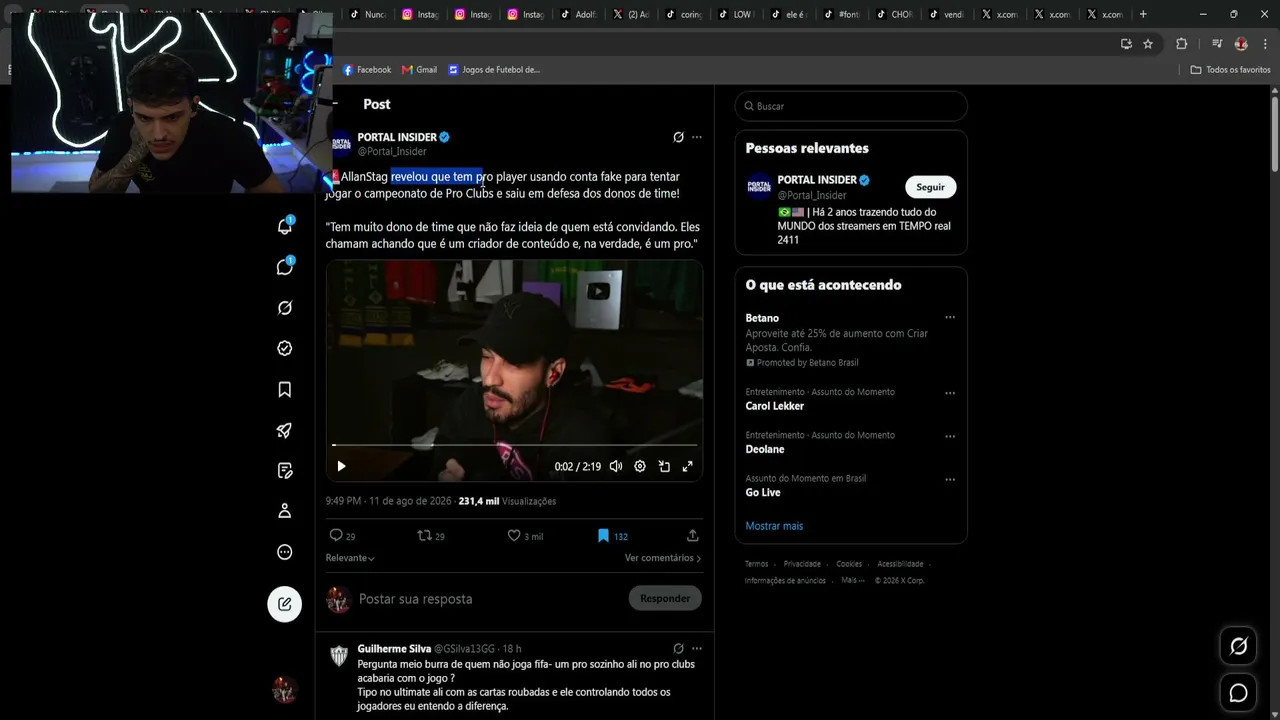Image resolution: width=1280 pixels, height=720 pixels.
Task: Expand video to fullscreen
Action: (x=688, y=466)
